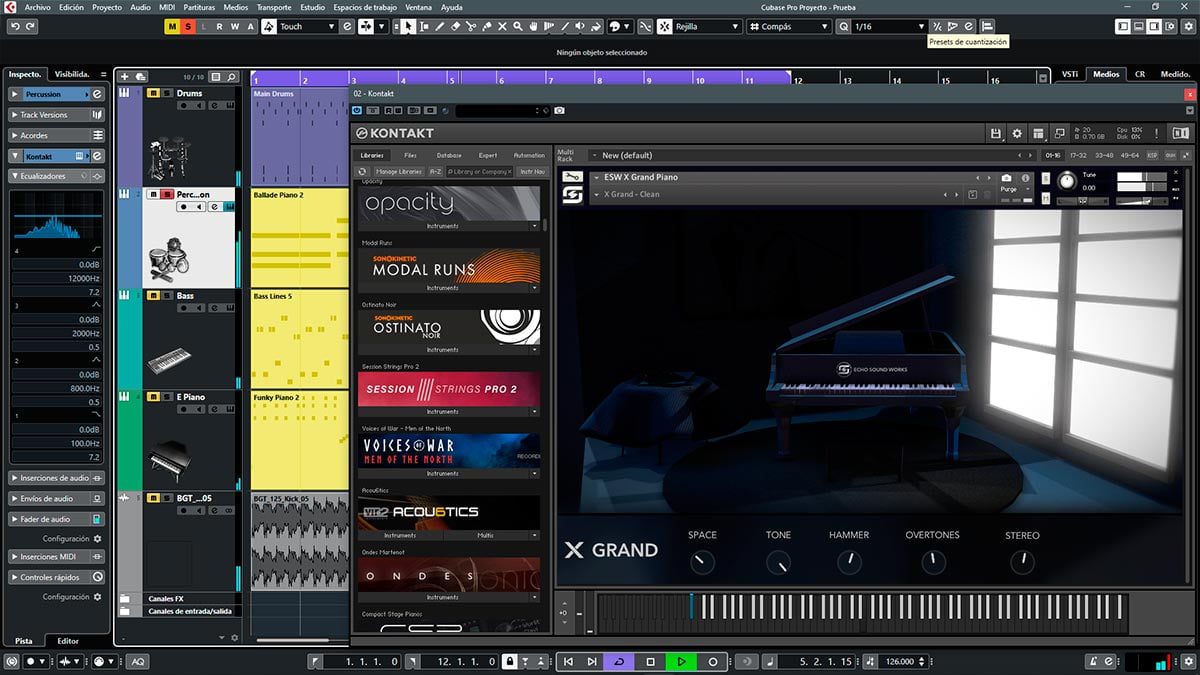Select the Split scissors tool
The image size is (1200, 675).
(471, 26)
